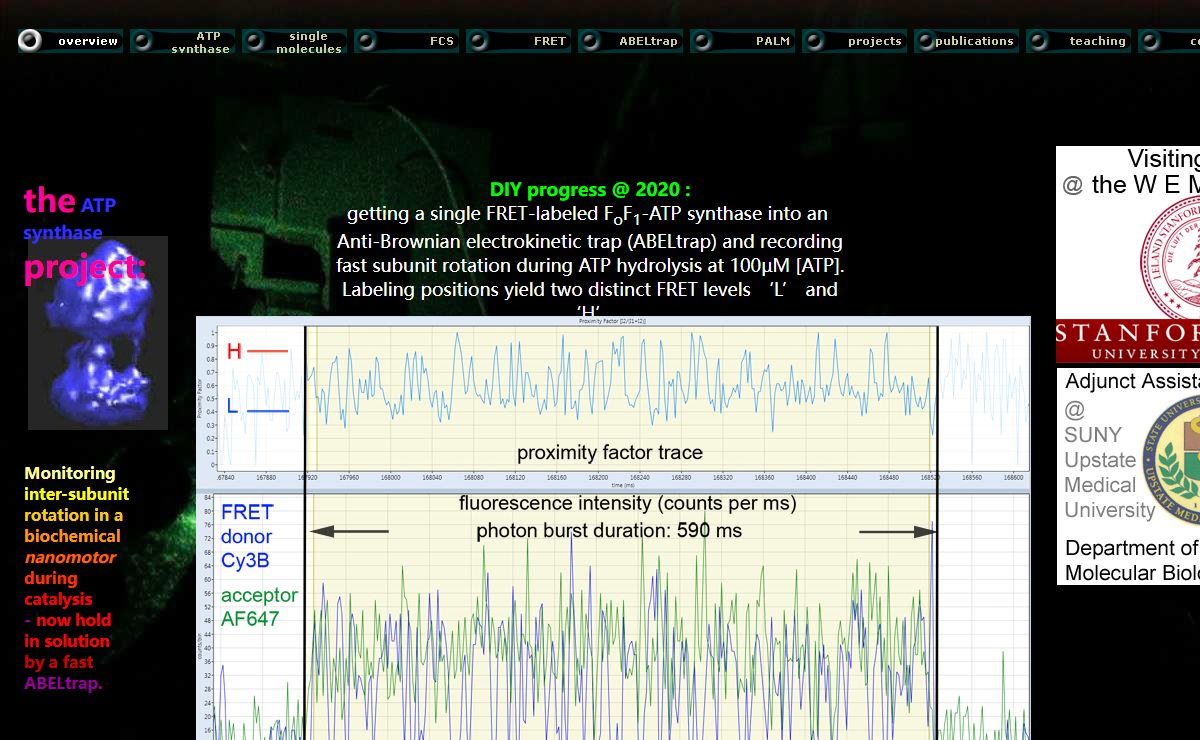Click the 'DIY progress @ 2020 :' heading
Screen dimensions: 1200x740
(590, 189)
